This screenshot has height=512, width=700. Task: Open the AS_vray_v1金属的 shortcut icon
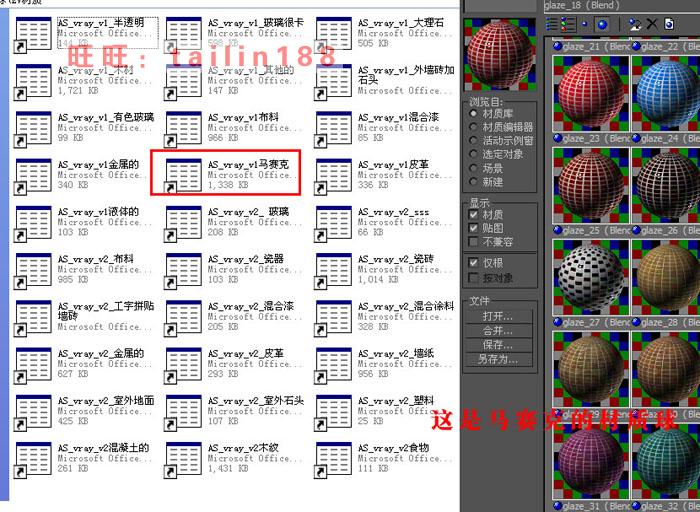33,176
